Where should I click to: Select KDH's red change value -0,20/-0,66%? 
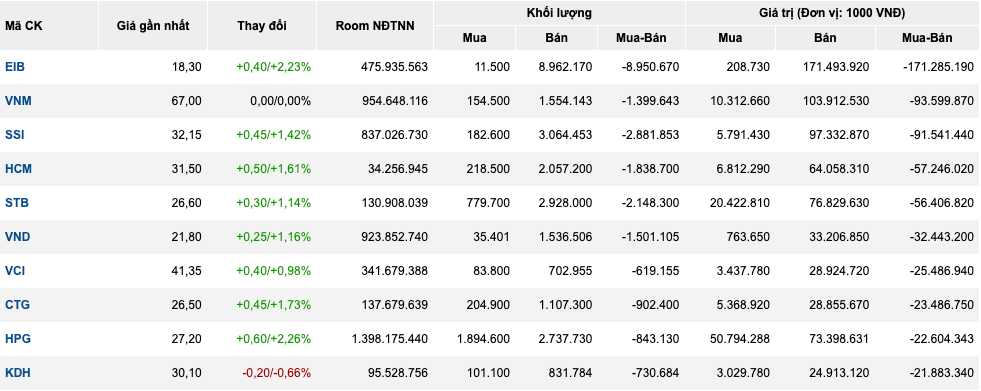coord(277,373)
